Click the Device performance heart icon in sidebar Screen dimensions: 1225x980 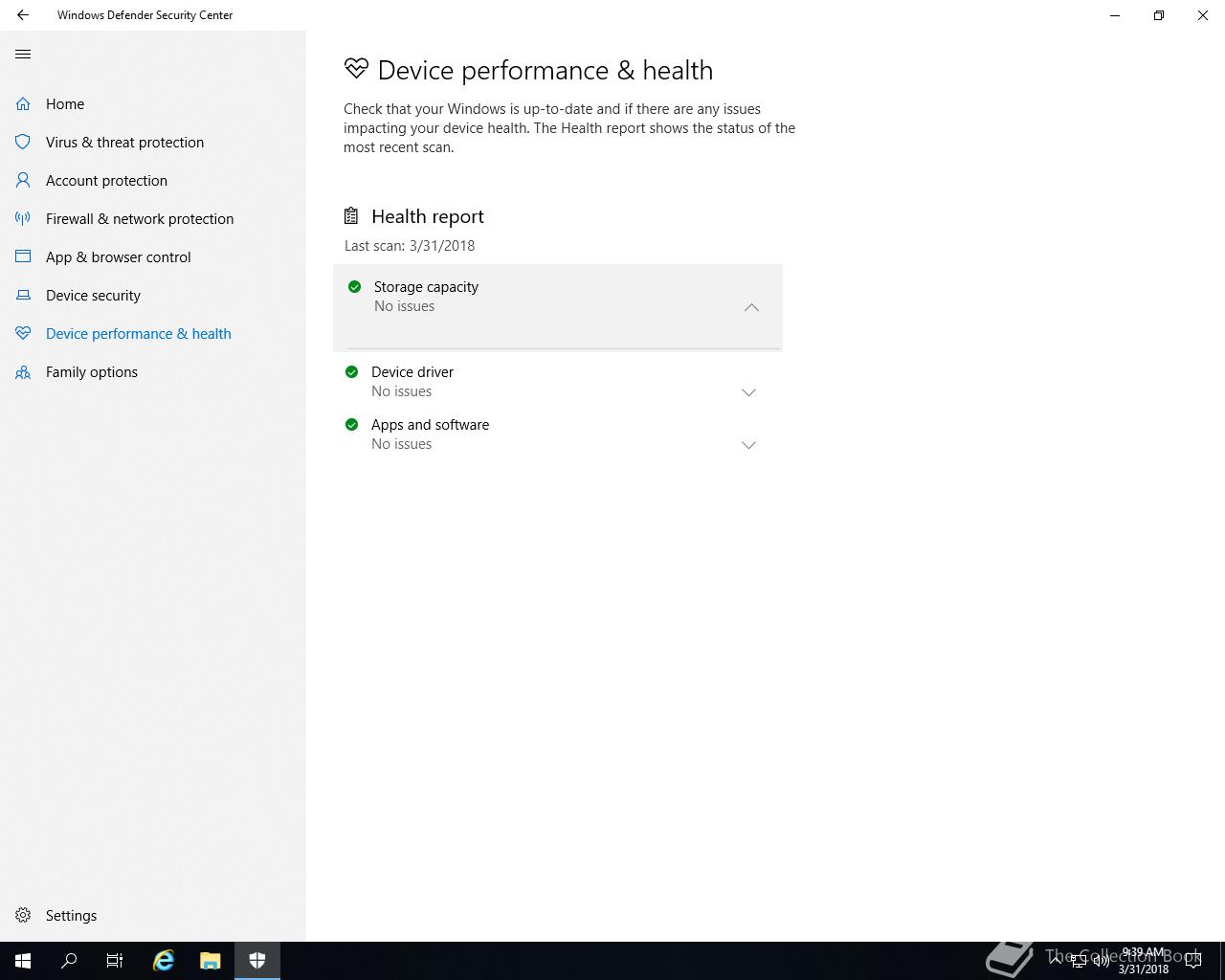[x=23, y=333]
